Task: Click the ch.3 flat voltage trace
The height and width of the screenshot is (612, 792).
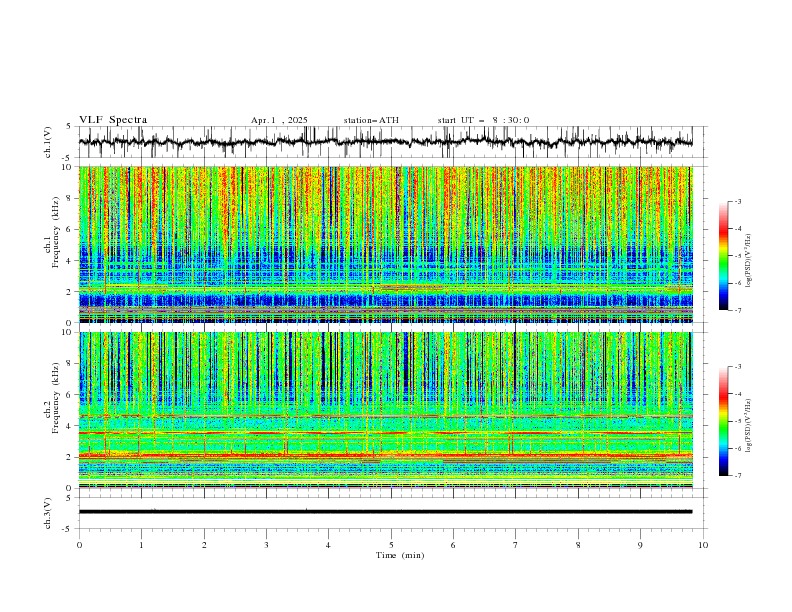Action: tap(385, 512)
